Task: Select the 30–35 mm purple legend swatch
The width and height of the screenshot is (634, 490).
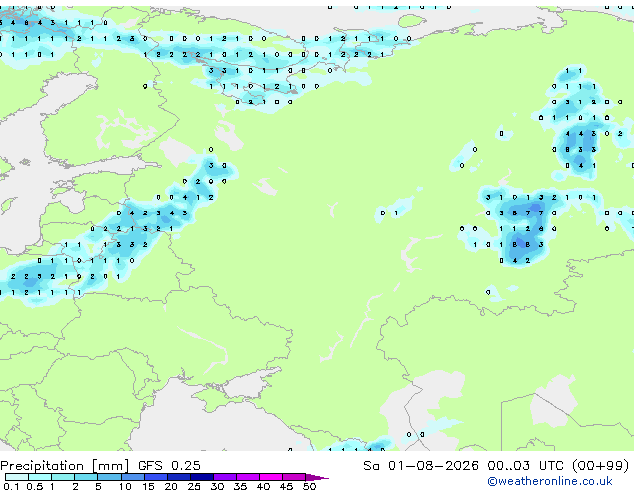Action: (x=225, y=477)
